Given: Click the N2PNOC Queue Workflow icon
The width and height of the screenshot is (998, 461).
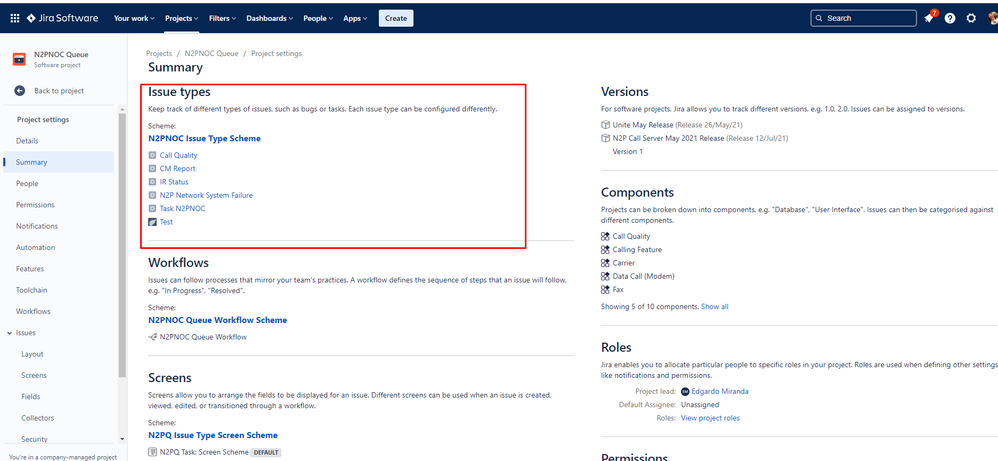Looking at the screenshot, I should 152,337.
